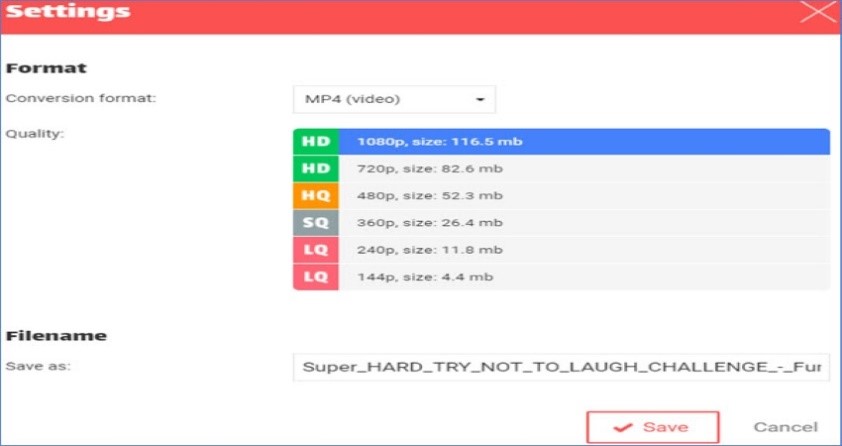Close the Settings dialog with X

817,12
